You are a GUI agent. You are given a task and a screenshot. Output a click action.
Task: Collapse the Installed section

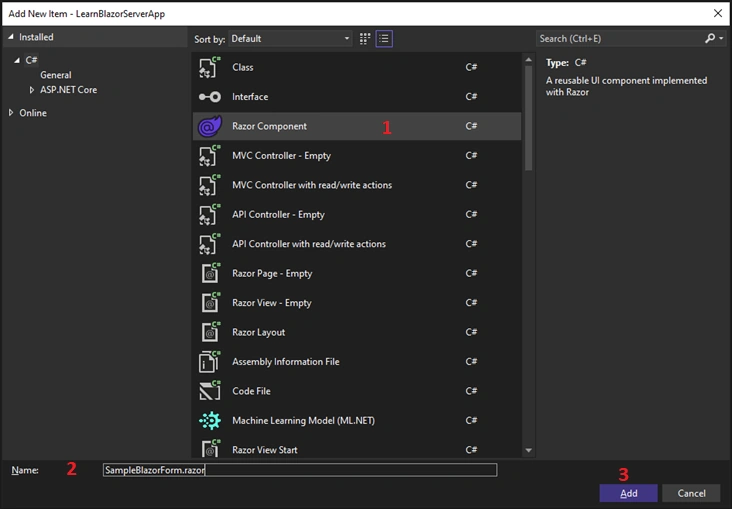pyautogui.click(x=11, y=37)
